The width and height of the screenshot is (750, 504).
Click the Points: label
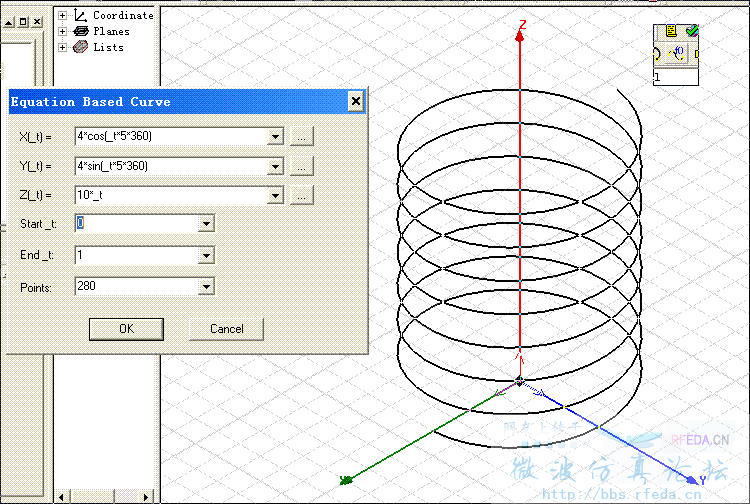click(36, 288)
